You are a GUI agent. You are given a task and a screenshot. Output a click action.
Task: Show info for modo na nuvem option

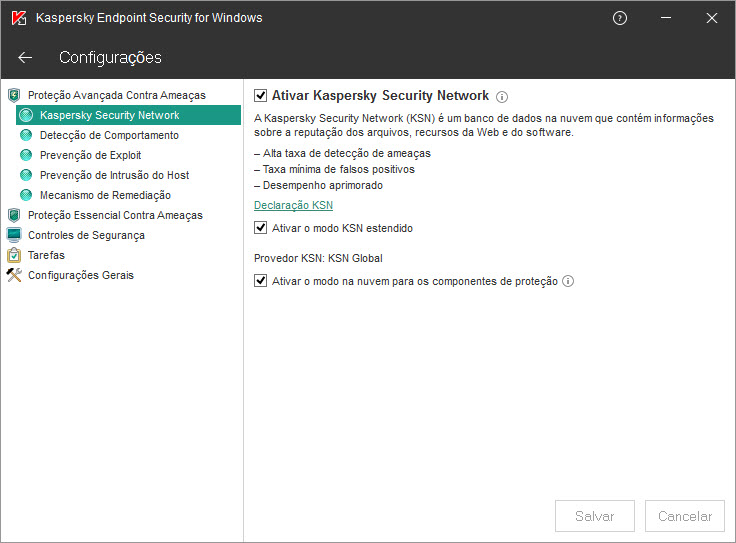tap(568, 281)
